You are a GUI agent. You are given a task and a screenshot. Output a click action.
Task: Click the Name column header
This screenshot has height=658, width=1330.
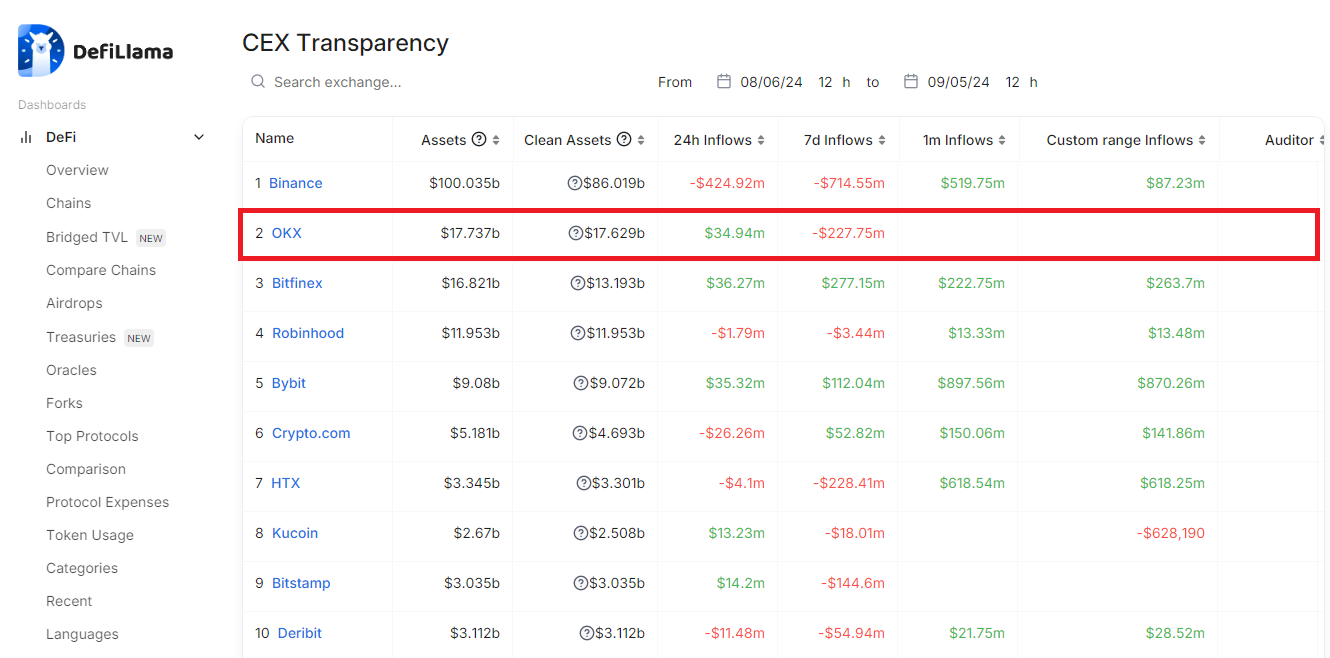click(274, 138)
